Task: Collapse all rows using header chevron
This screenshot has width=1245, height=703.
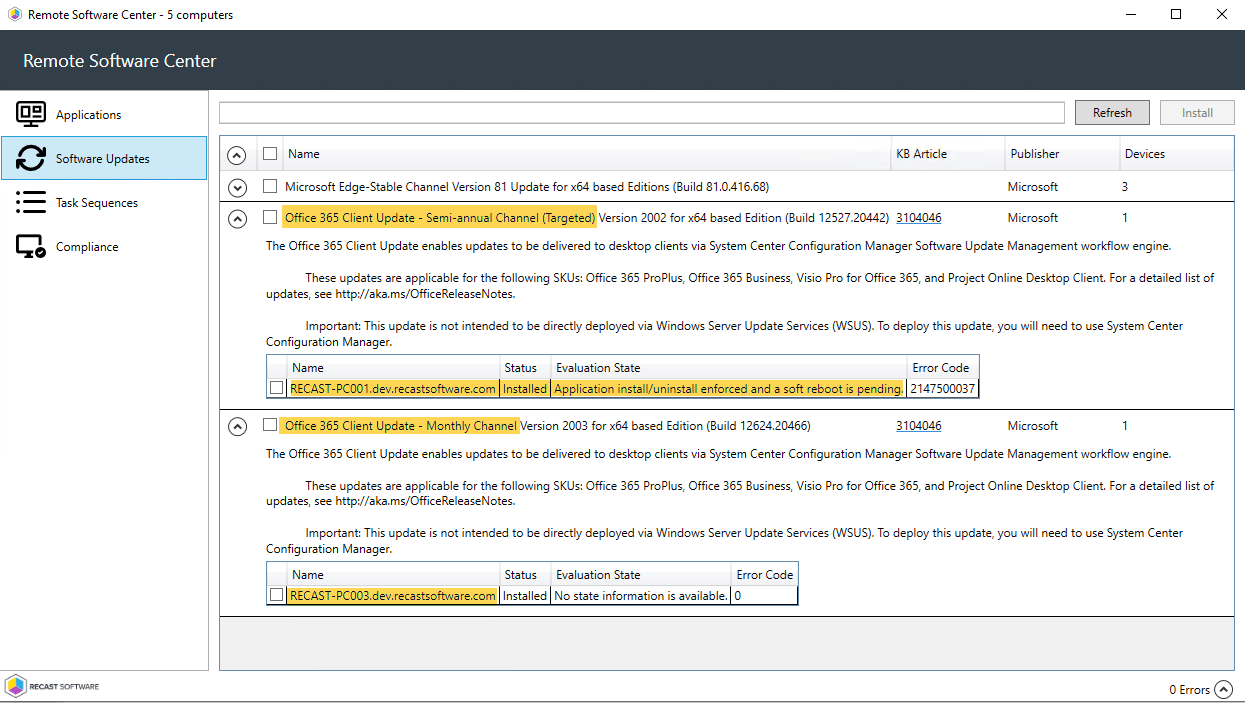Action: 237,155
